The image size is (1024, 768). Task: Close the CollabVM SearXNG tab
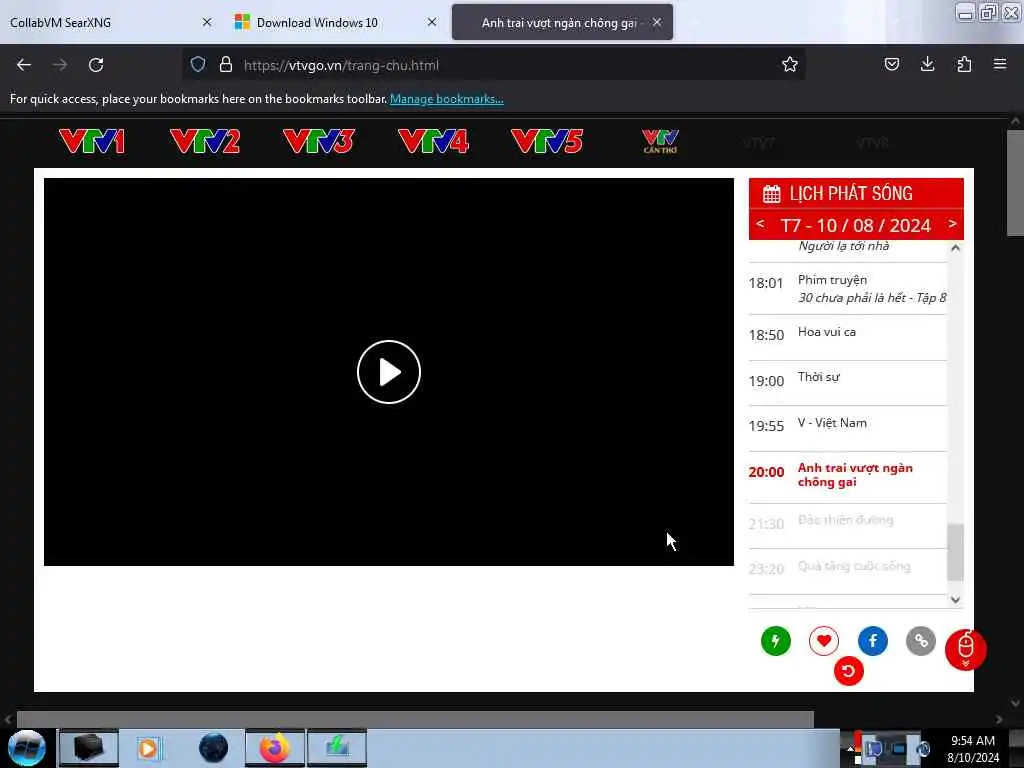click(207, 22)
